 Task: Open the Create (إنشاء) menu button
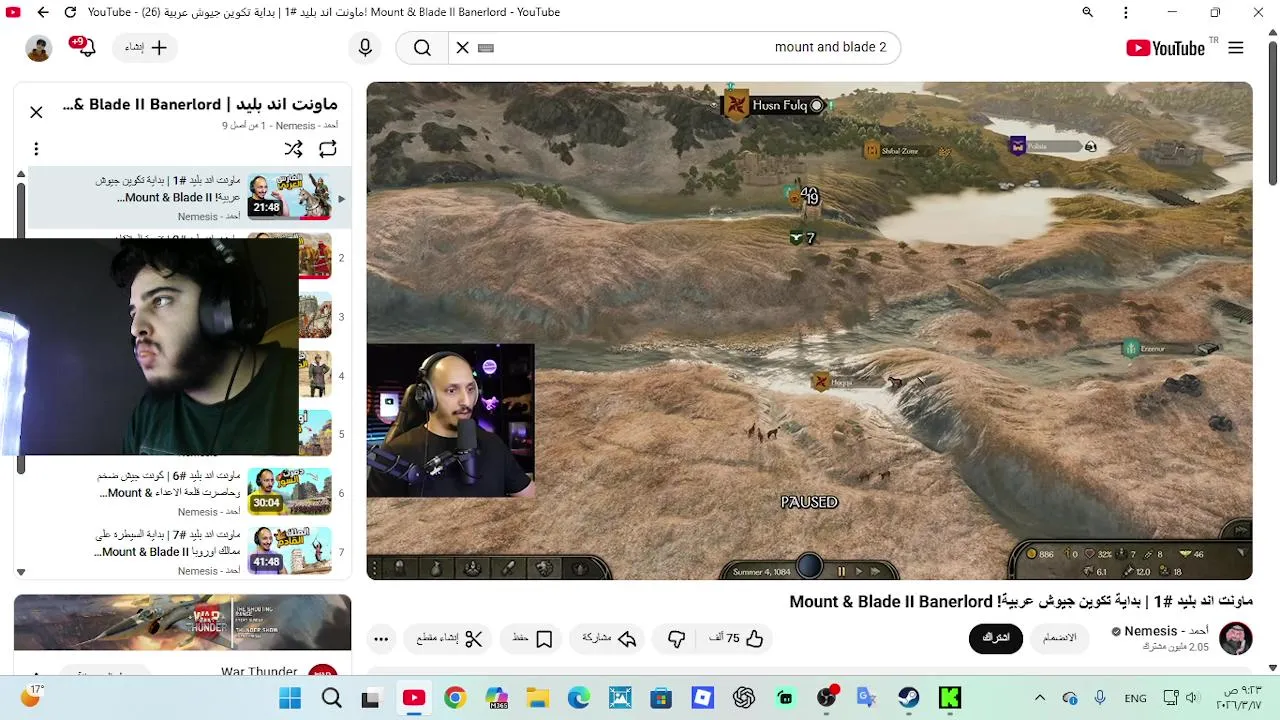[x=145, y=47]
